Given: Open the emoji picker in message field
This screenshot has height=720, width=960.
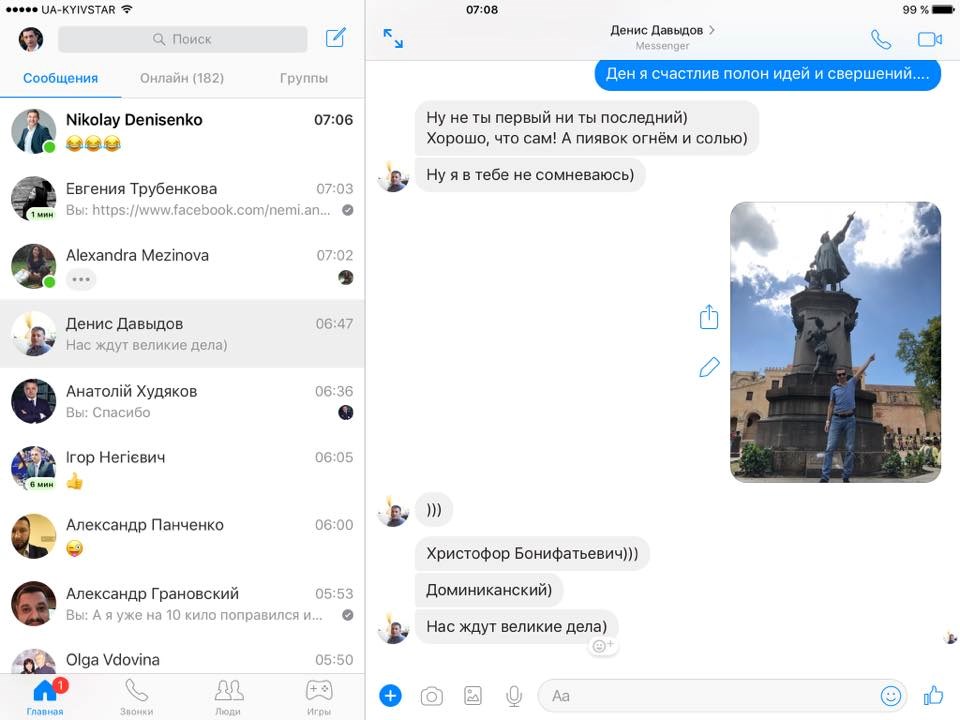Looking at the screenshot, I should click(x=890, y=696).
